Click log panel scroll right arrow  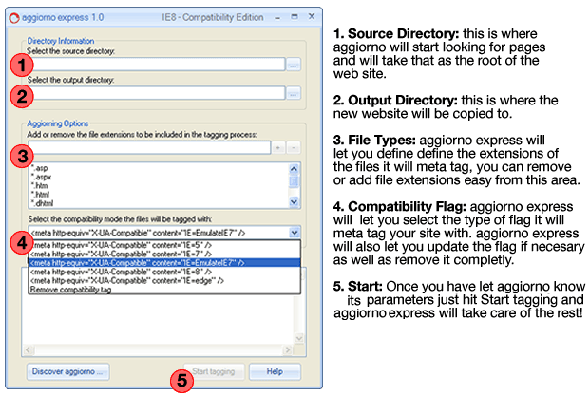coord(288,350)
